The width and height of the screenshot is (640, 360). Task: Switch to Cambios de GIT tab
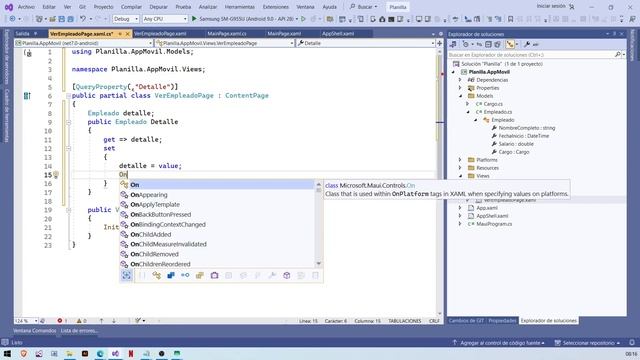point(466,321)
